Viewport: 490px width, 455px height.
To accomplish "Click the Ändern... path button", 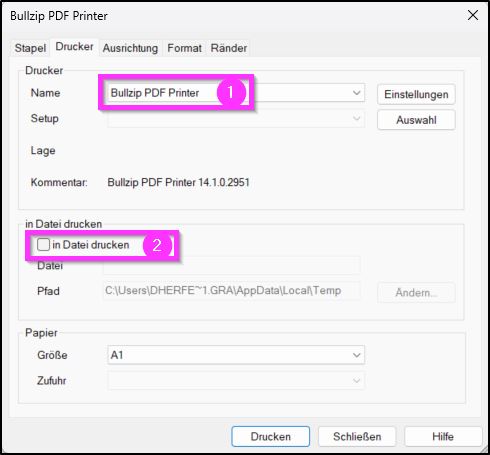I will [416, 293].
